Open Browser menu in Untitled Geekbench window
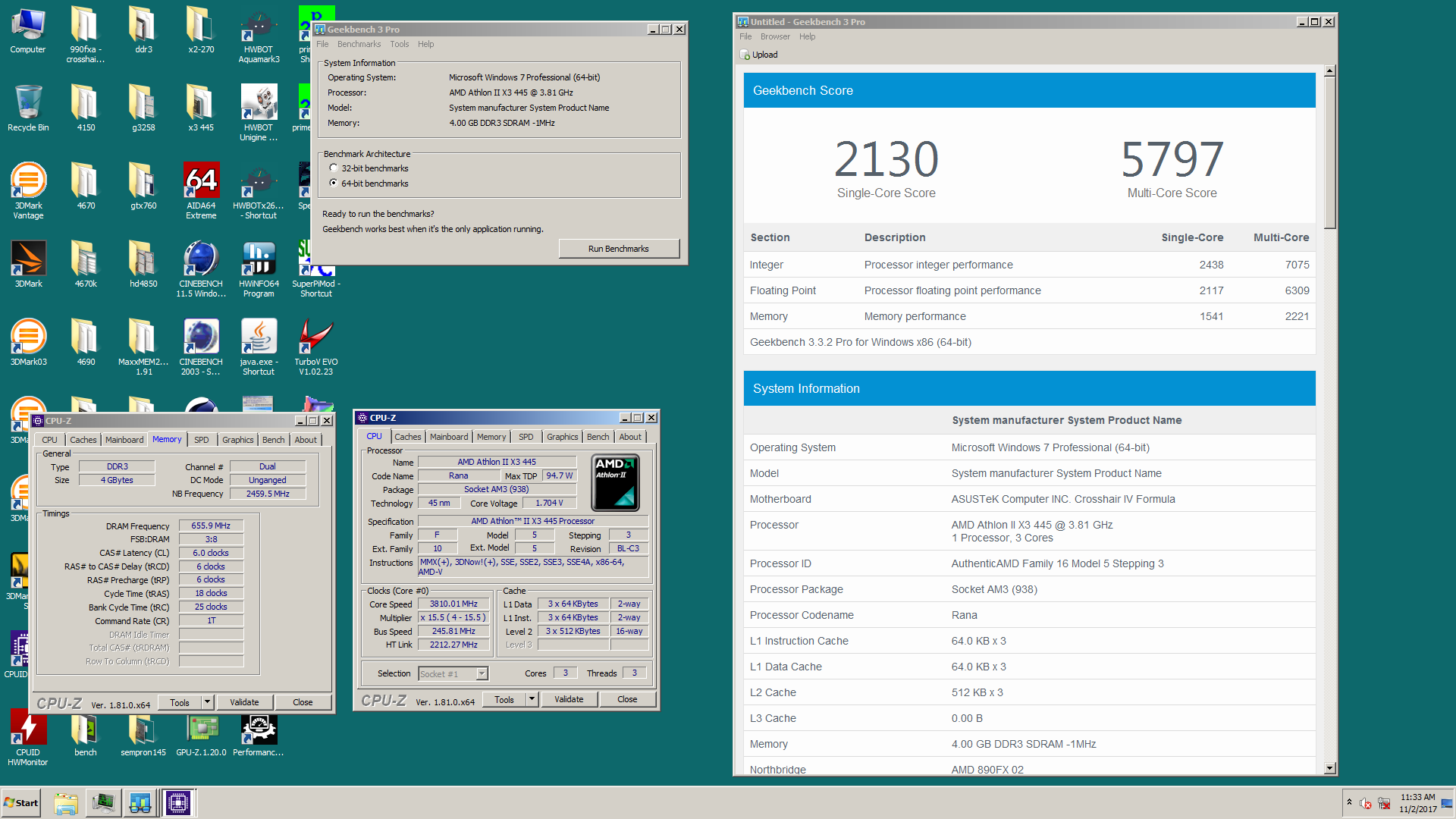Viewport: 1456px width, 819px height. (x=775, y=36)
